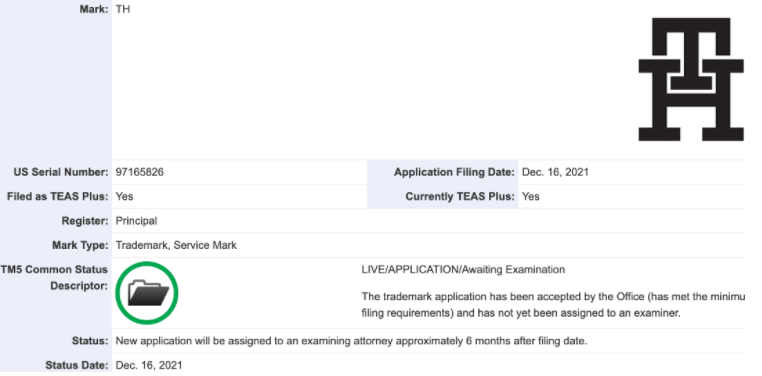Click the TH trademark logo image
Screen dimensions: 762x376
point(691,80)
